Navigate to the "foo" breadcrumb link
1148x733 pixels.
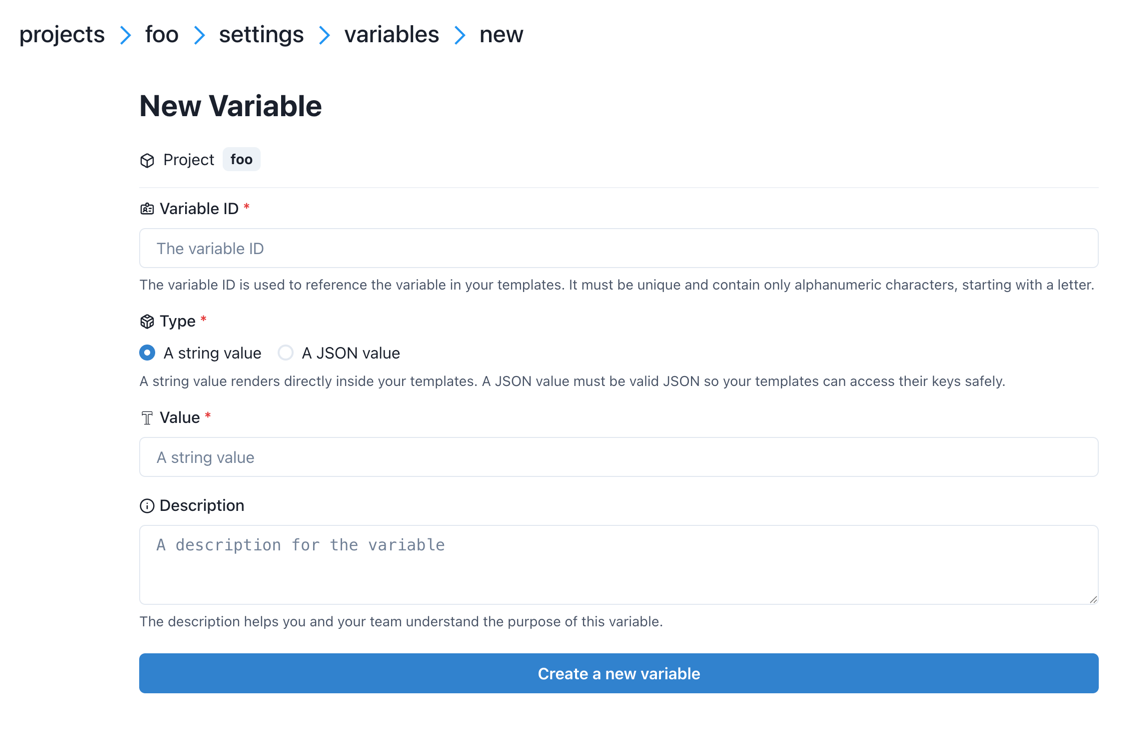161,34
